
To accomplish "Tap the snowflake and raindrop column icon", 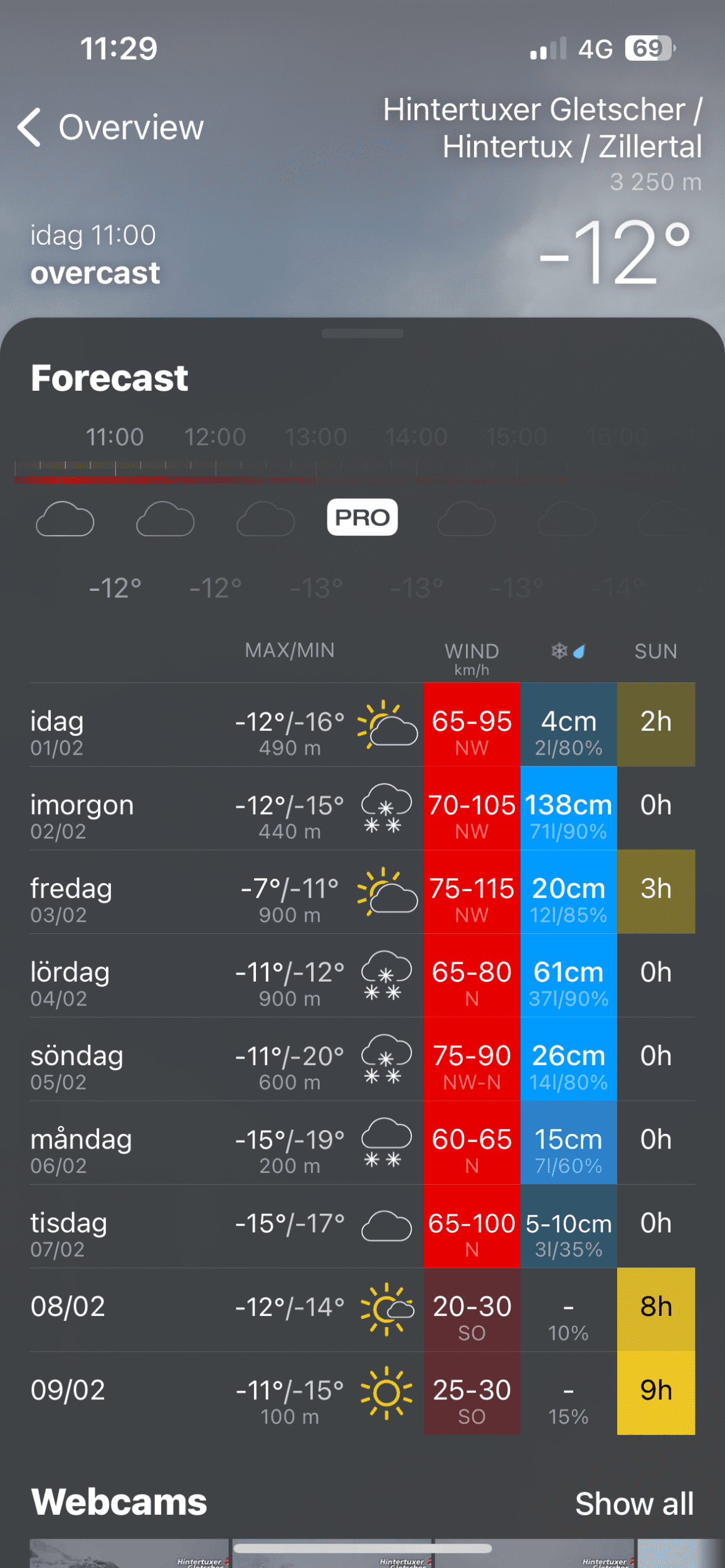I will 568,651.
